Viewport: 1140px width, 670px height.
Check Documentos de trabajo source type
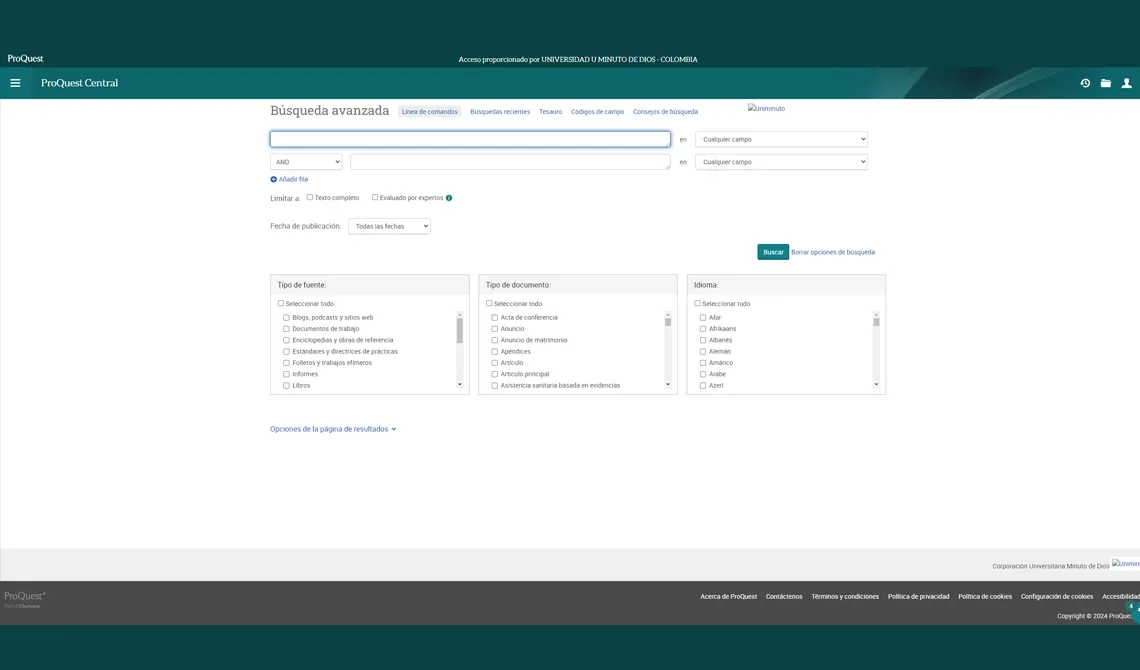[x=286, y=329]
